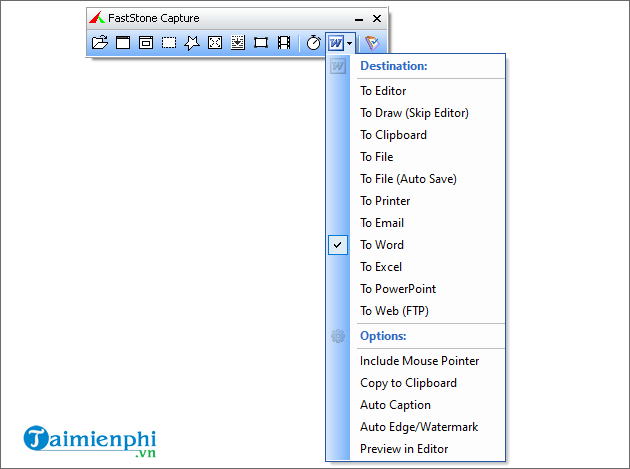The image size is (630, 469).
Task: Click FastStone Capture logo icon
Action: tap(97, 18)
